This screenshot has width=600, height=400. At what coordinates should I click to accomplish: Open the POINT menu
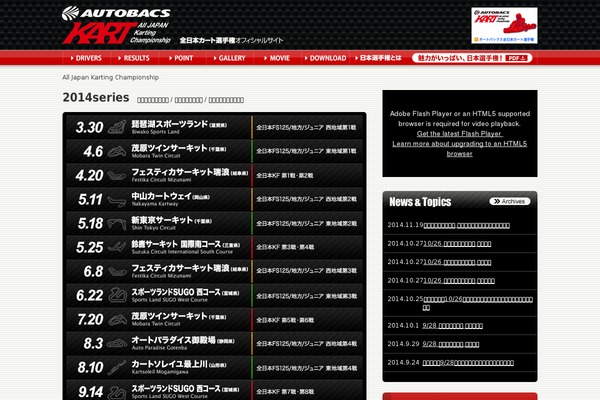coord(181,58)
